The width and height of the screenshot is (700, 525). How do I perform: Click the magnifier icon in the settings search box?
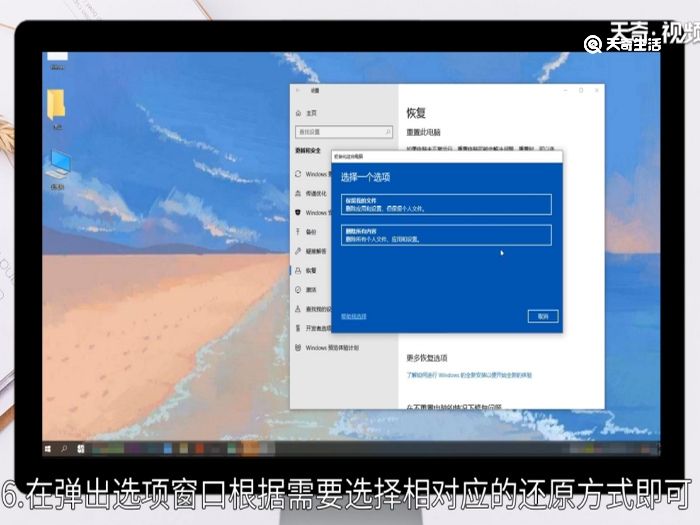[388, 132]
